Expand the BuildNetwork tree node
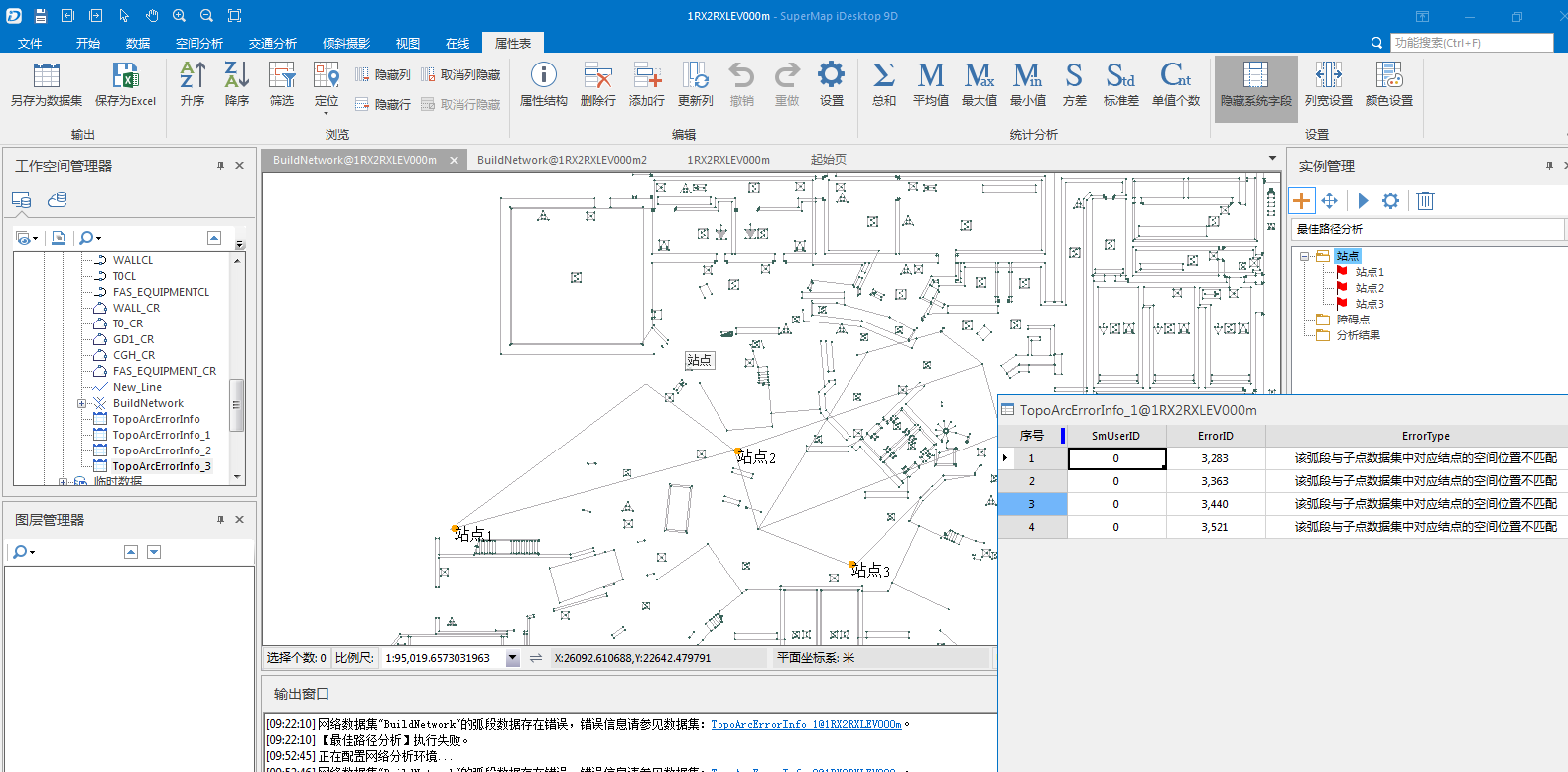Image resolution: width=1568 pixels, height=772 pixels. click(x=82, y=403)
